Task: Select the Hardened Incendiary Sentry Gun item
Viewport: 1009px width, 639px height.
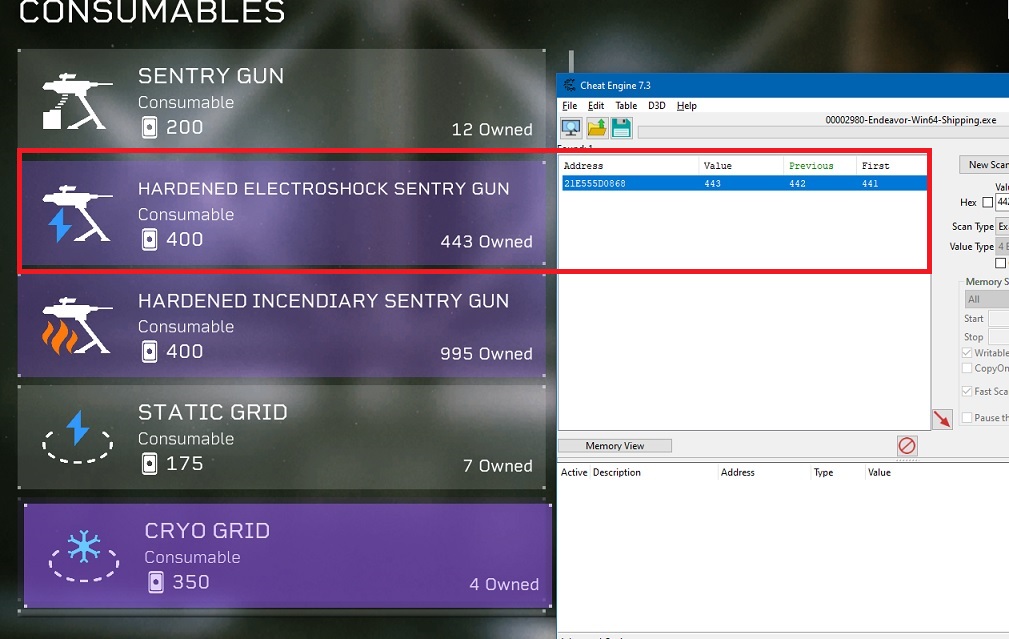Action: (x=282, y=327)
